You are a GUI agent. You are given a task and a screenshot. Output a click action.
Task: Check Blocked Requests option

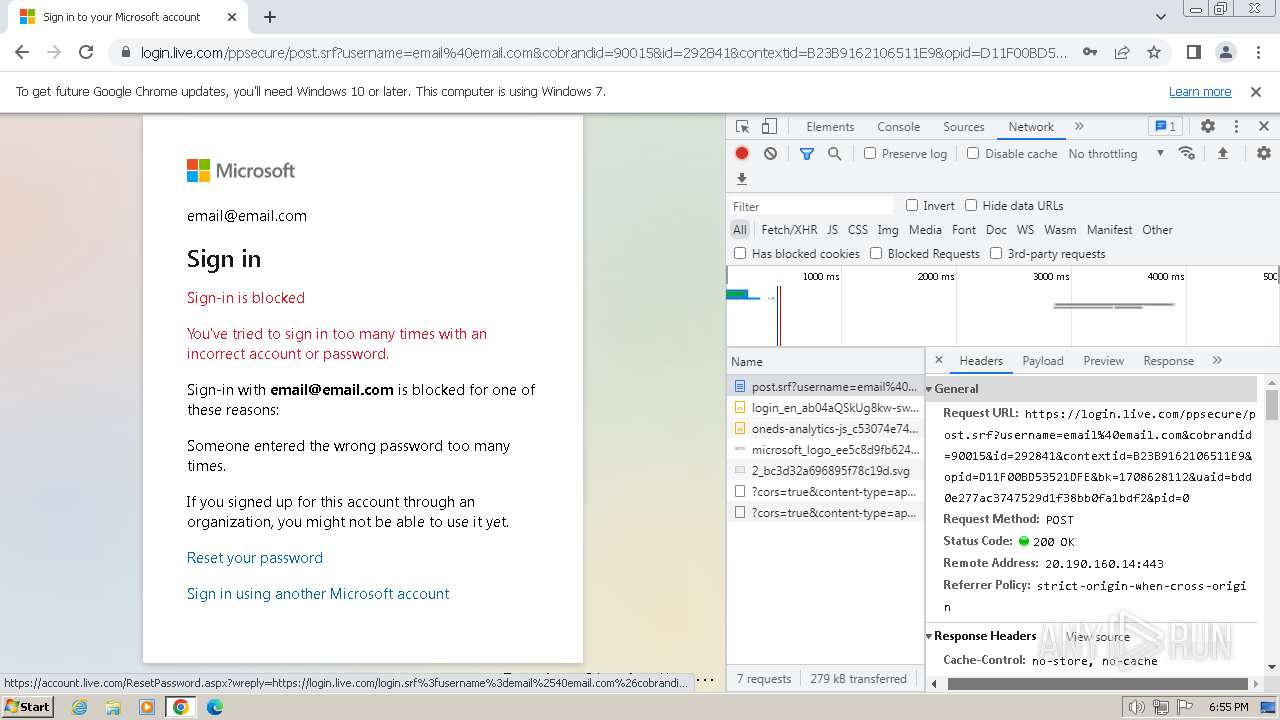tap(876, 254)
